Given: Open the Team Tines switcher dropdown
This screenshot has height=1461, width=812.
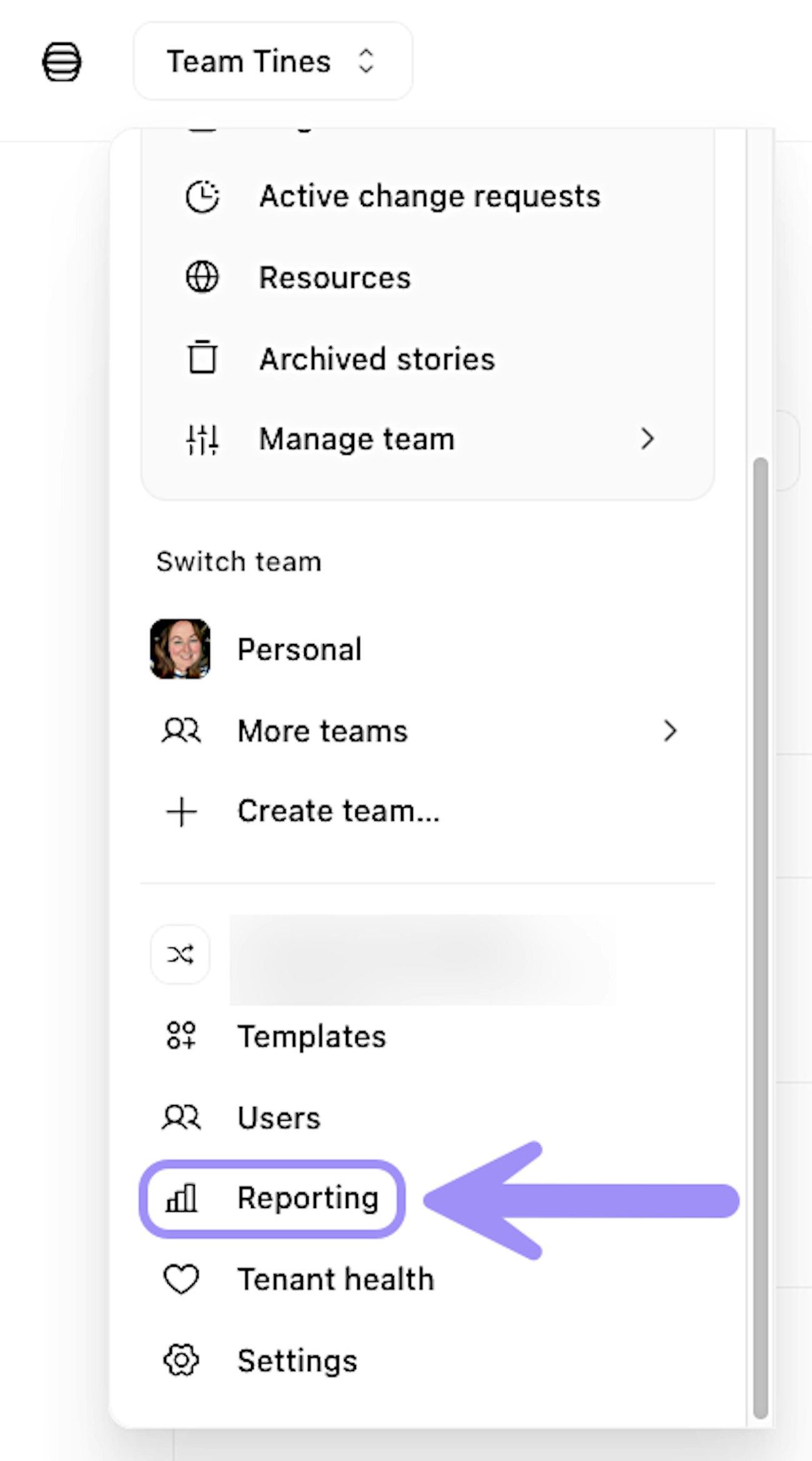Looking at the screenshot, I should 272,61.
